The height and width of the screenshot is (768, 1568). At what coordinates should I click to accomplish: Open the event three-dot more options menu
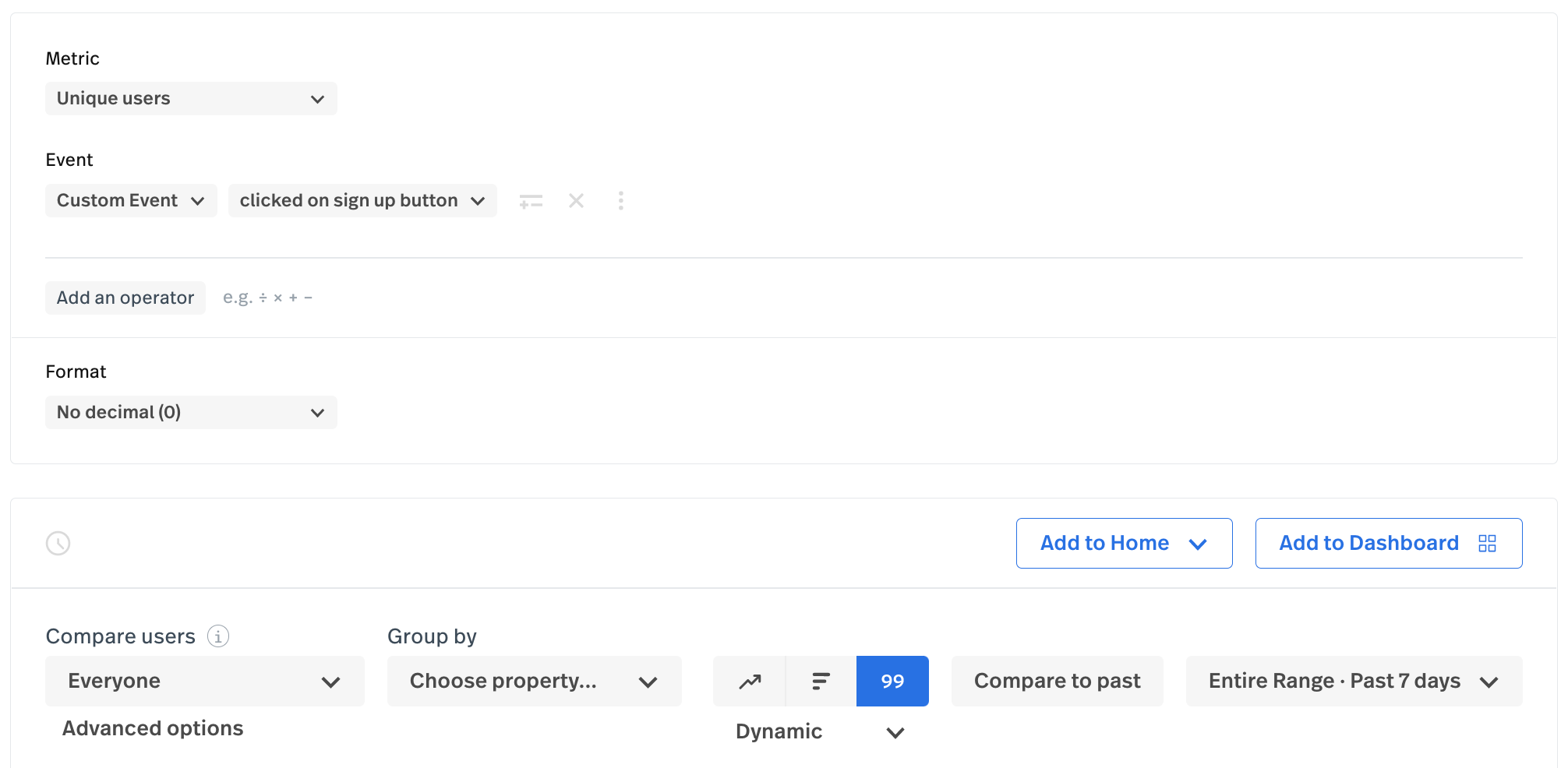620,201
